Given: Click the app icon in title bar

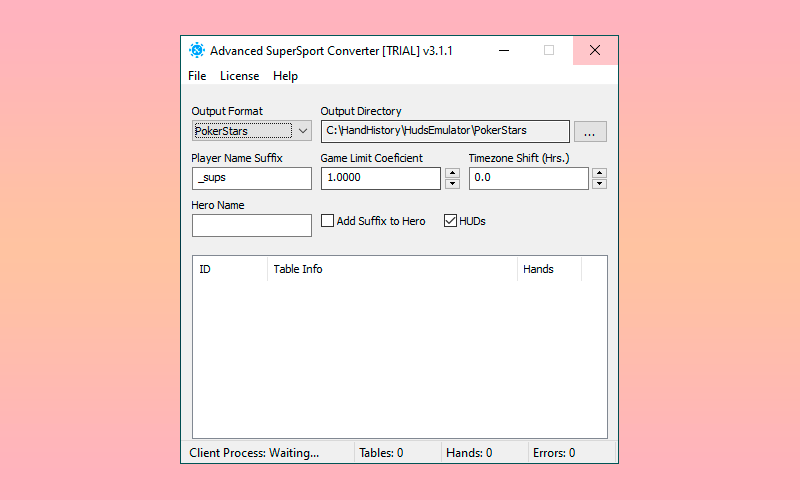Looking at the screenshot, I should coord(197,51).
